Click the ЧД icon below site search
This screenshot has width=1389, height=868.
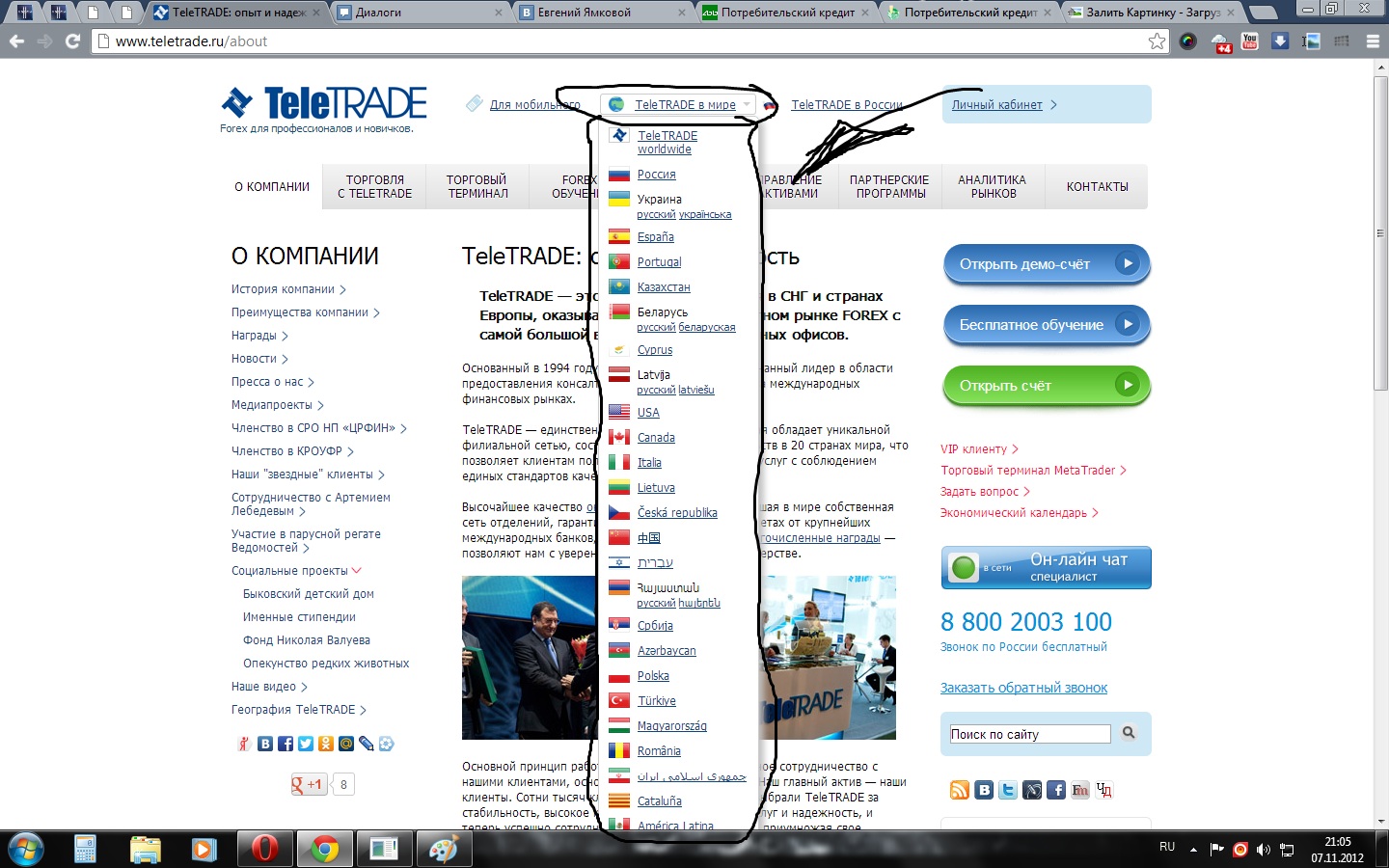[1104, 790]
